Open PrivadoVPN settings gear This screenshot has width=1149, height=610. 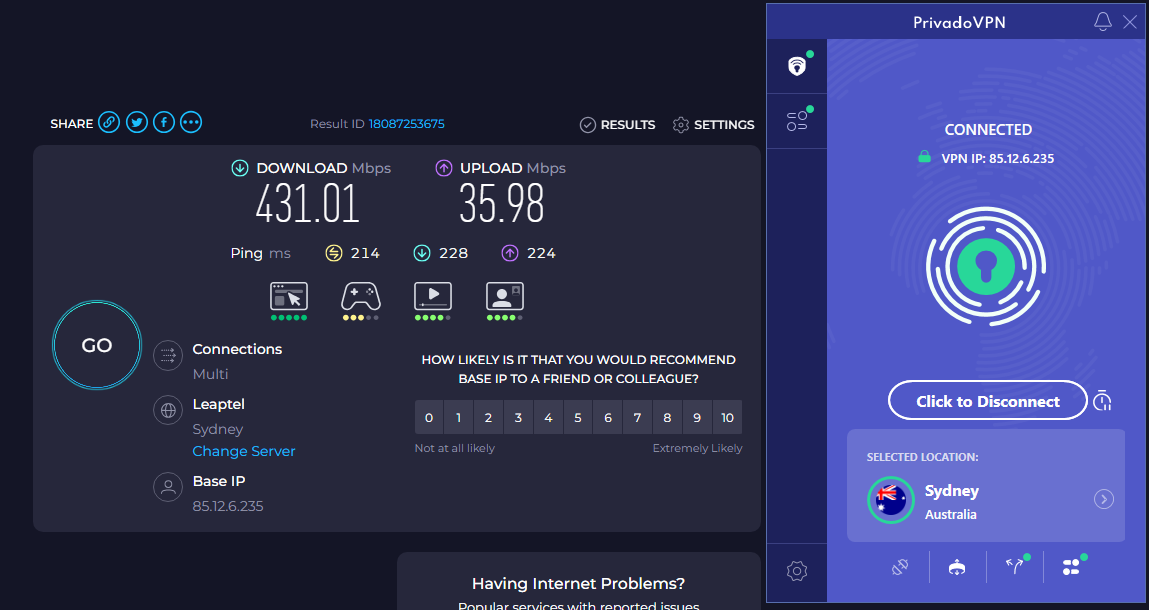pyautogui.click(x=797, y=570)
